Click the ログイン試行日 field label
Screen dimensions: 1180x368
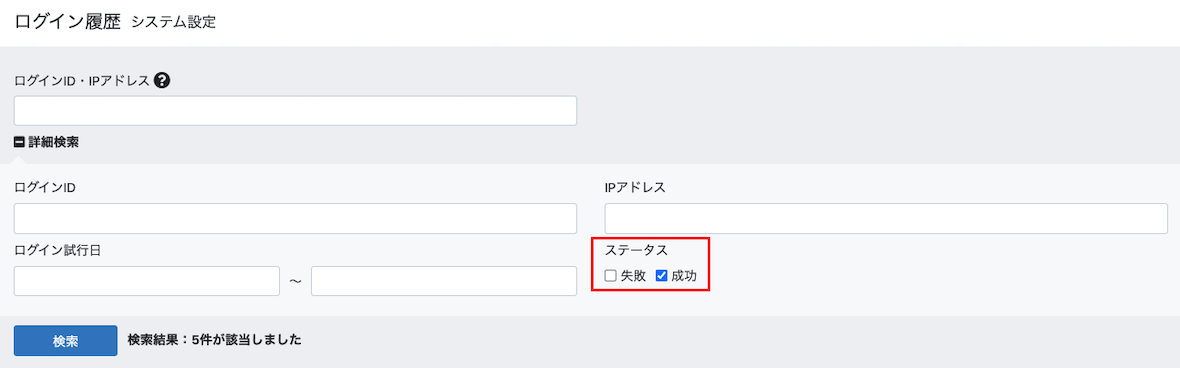tap(58, 251)
